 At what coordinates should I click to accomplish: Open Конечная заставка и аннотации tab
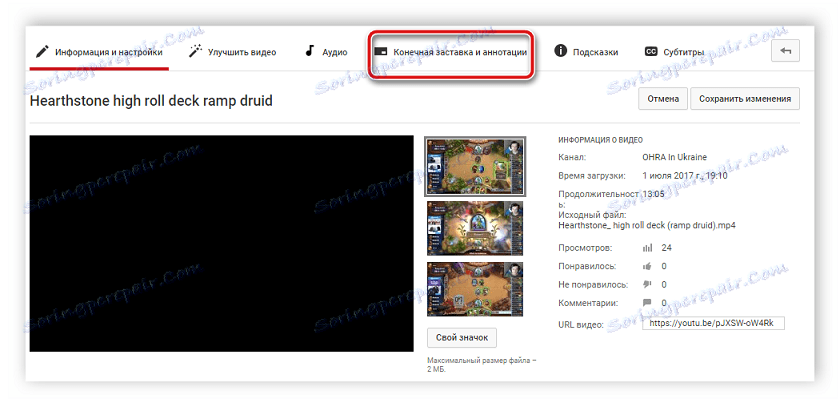click(451, 52)
